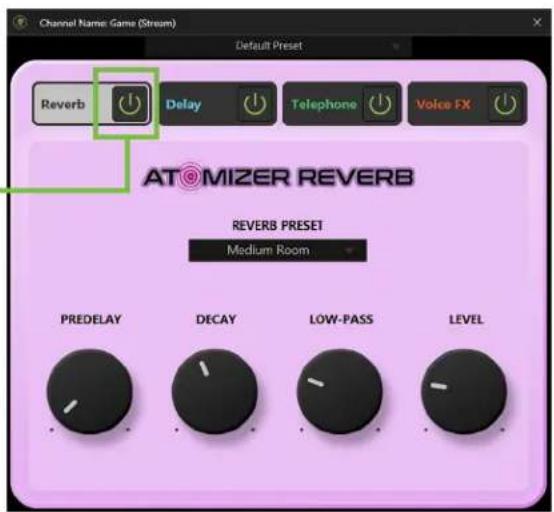
Task: Click the Medium Room dropdown arrow
Action: tap(349, 251)
